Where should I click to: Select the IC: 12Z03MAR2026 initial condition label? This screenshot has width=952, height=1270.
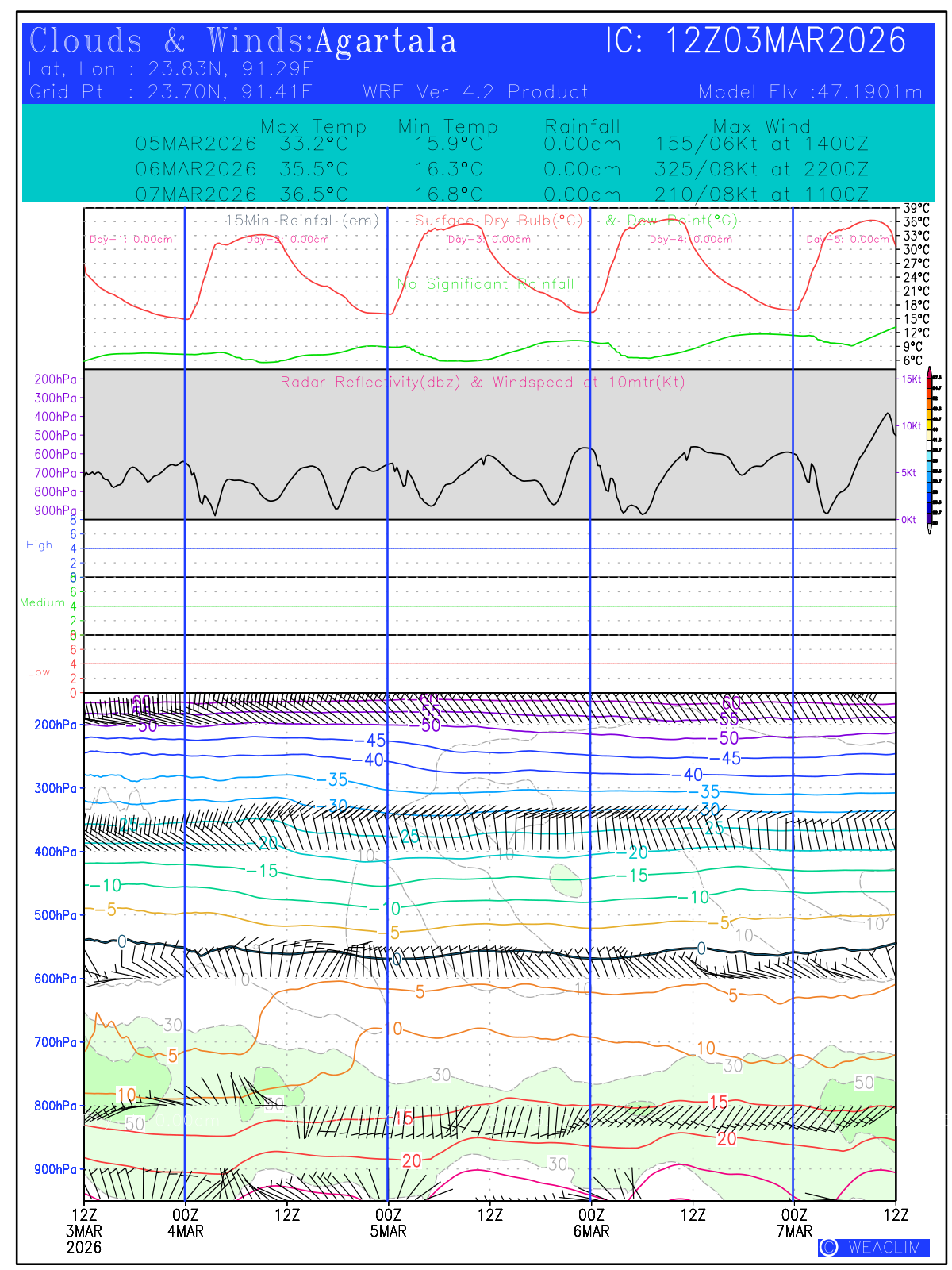[755, 41]
